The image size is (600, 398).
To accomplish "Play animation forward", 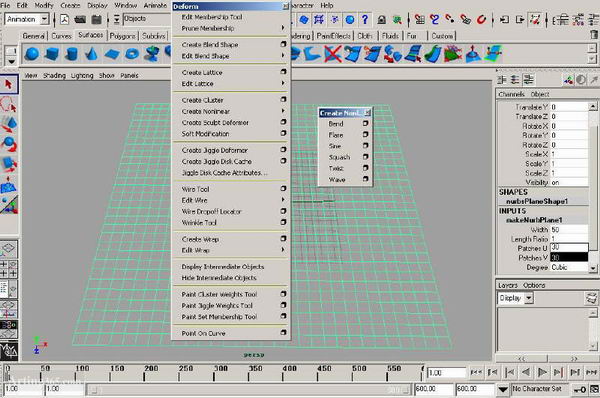I will point(542,372).
